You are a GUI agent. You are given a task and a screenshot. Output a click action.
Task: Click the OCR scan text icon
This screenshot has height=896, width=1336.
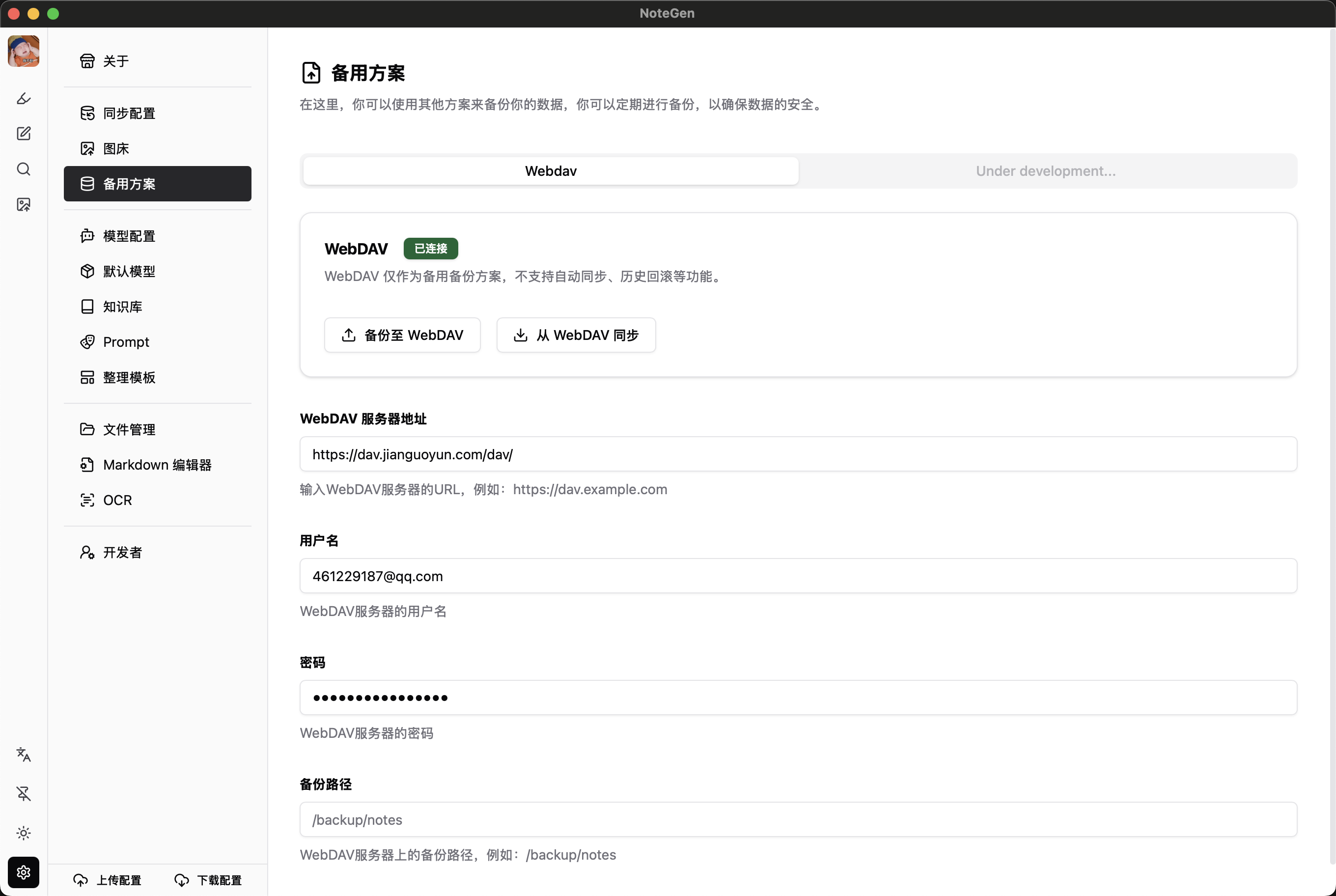(87, 500)
